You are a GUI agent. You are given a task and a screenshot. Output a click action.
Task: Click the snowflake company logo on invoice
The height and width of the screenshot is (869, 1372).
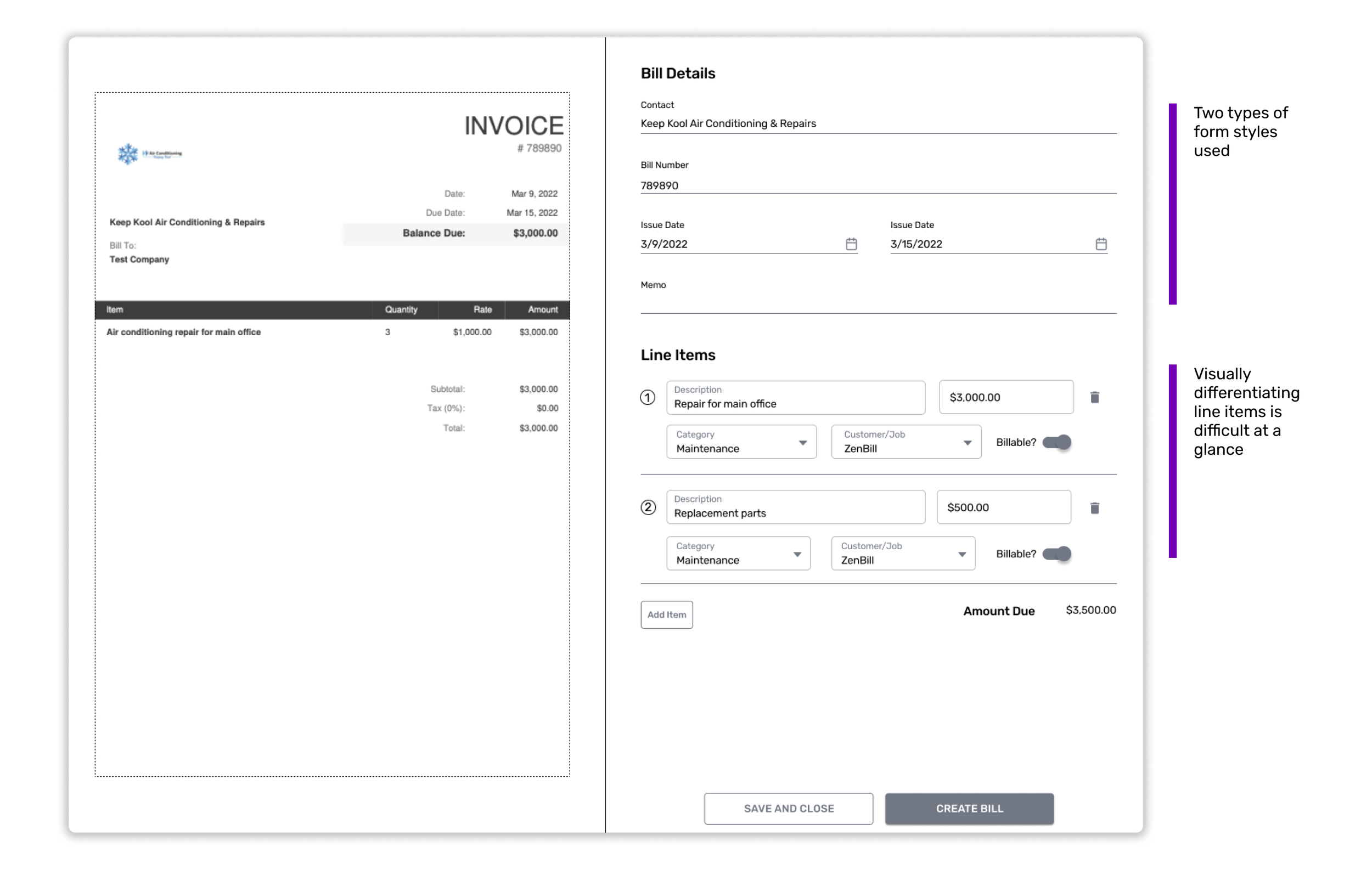(x=128, y=154)
